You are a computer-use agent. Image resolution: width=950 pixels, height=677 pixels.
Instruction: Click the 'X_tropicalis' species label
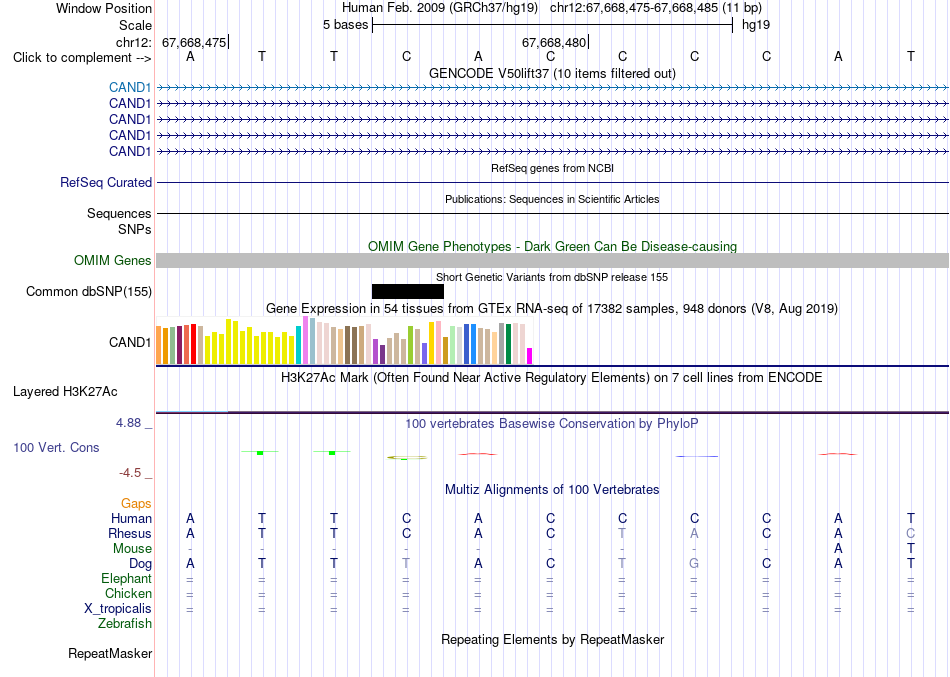point(118,609)
